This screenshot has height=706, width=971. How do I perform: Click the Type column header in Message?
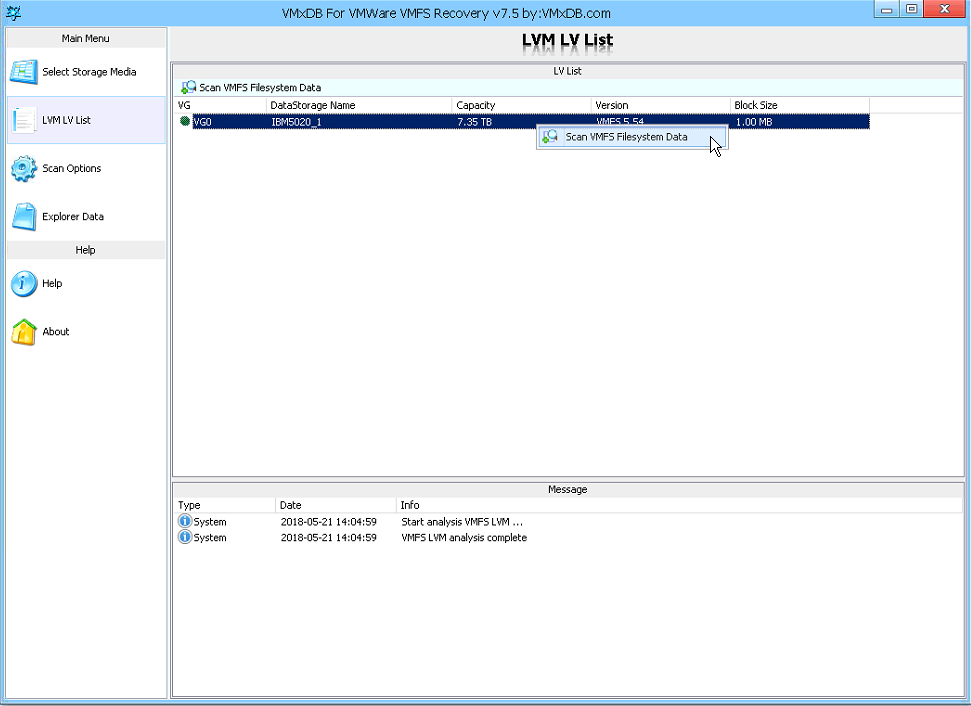point(224,505)
